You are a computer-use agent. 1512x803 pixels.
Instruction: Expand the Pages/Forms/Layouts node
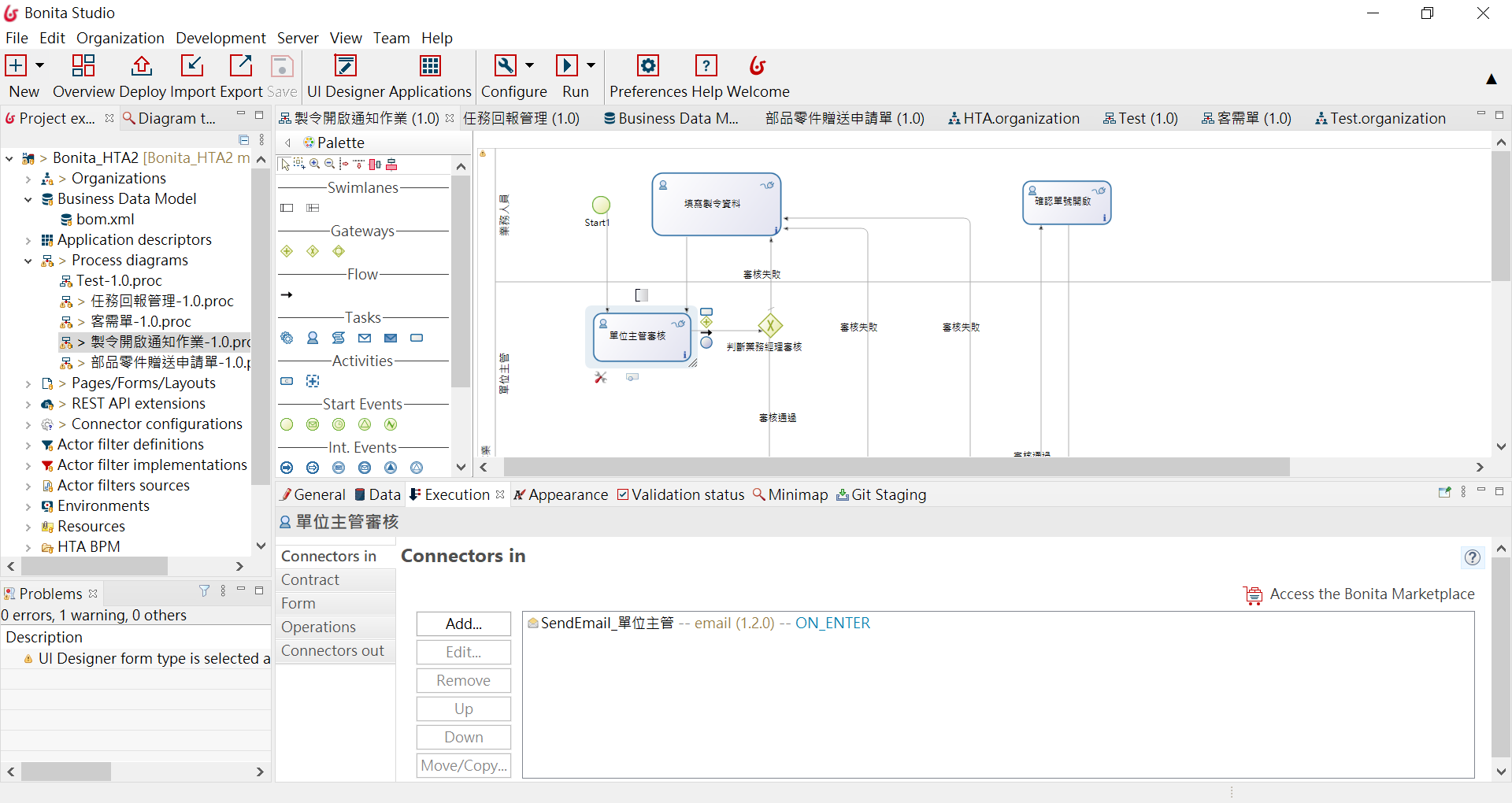(28, 383)
